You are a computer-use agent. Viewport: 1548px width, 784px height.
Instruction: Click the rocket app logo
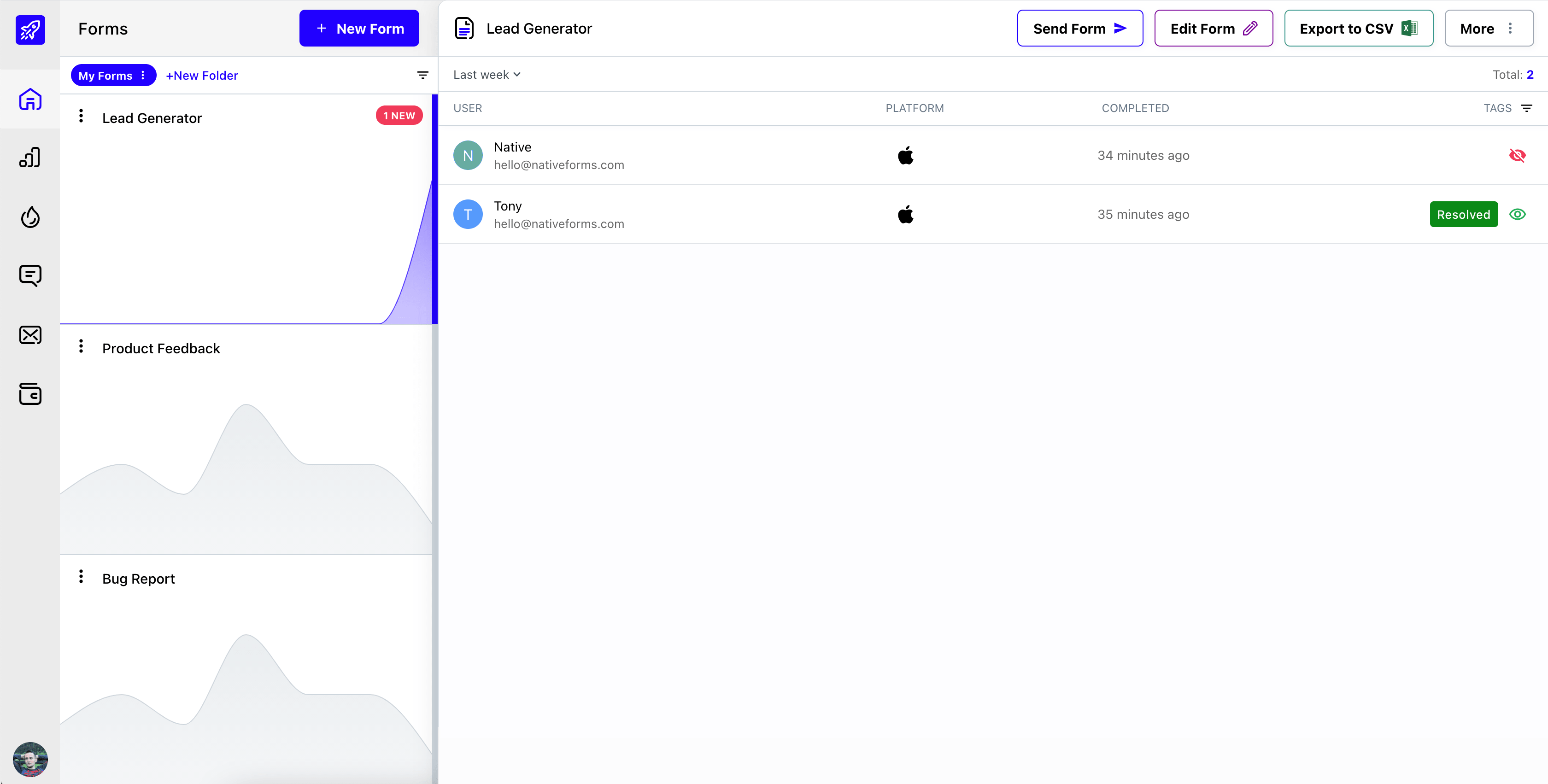pyautogui.click(x=30, y=30)
